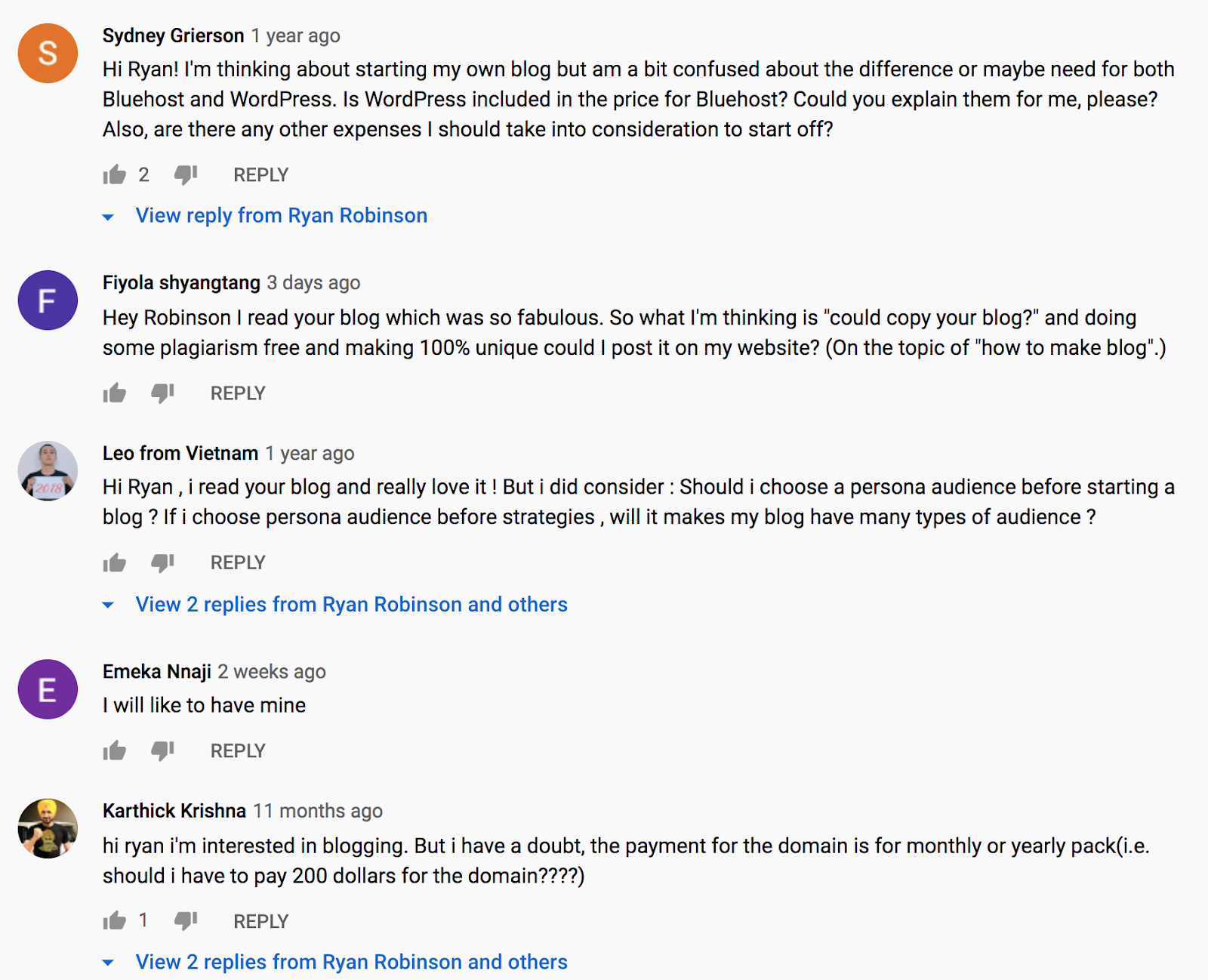Dislike Sydney Grierson's comment

pyautogui.click(x=184, y=174)
